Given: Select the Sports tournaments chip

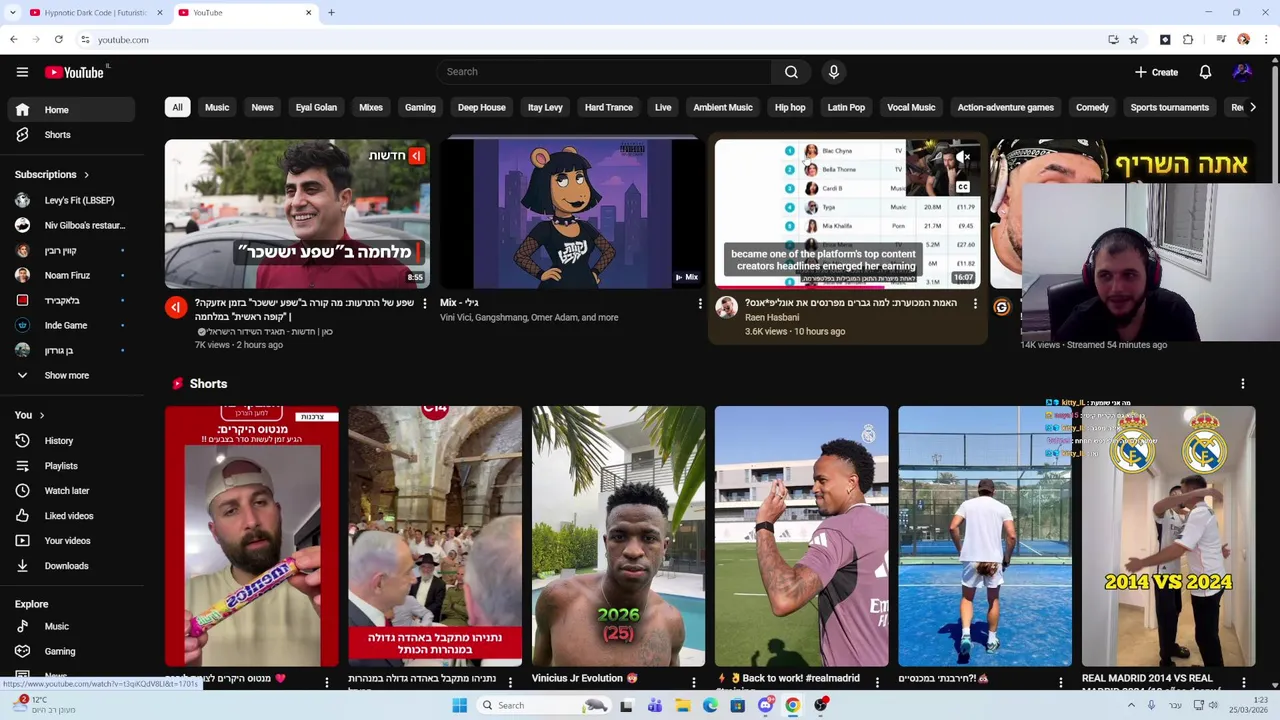Looking at the screenshot, I should [x=1170, y=107].
